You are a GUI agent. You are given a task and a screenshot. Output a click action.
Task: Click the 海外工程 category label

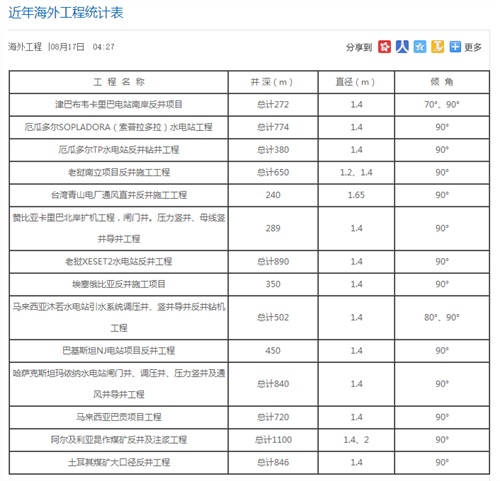click(25, 47)
